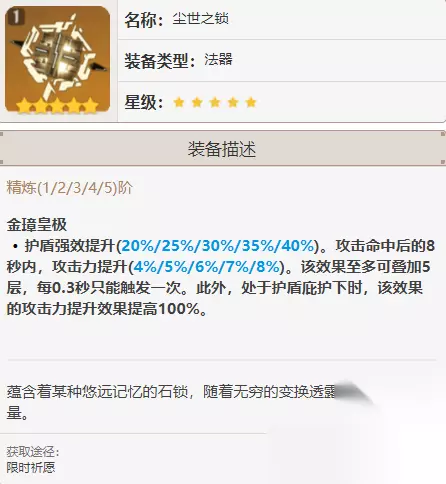Click the fourth star in 星级 rating
The image size is (446, 484).
click(x=233, y=102)
